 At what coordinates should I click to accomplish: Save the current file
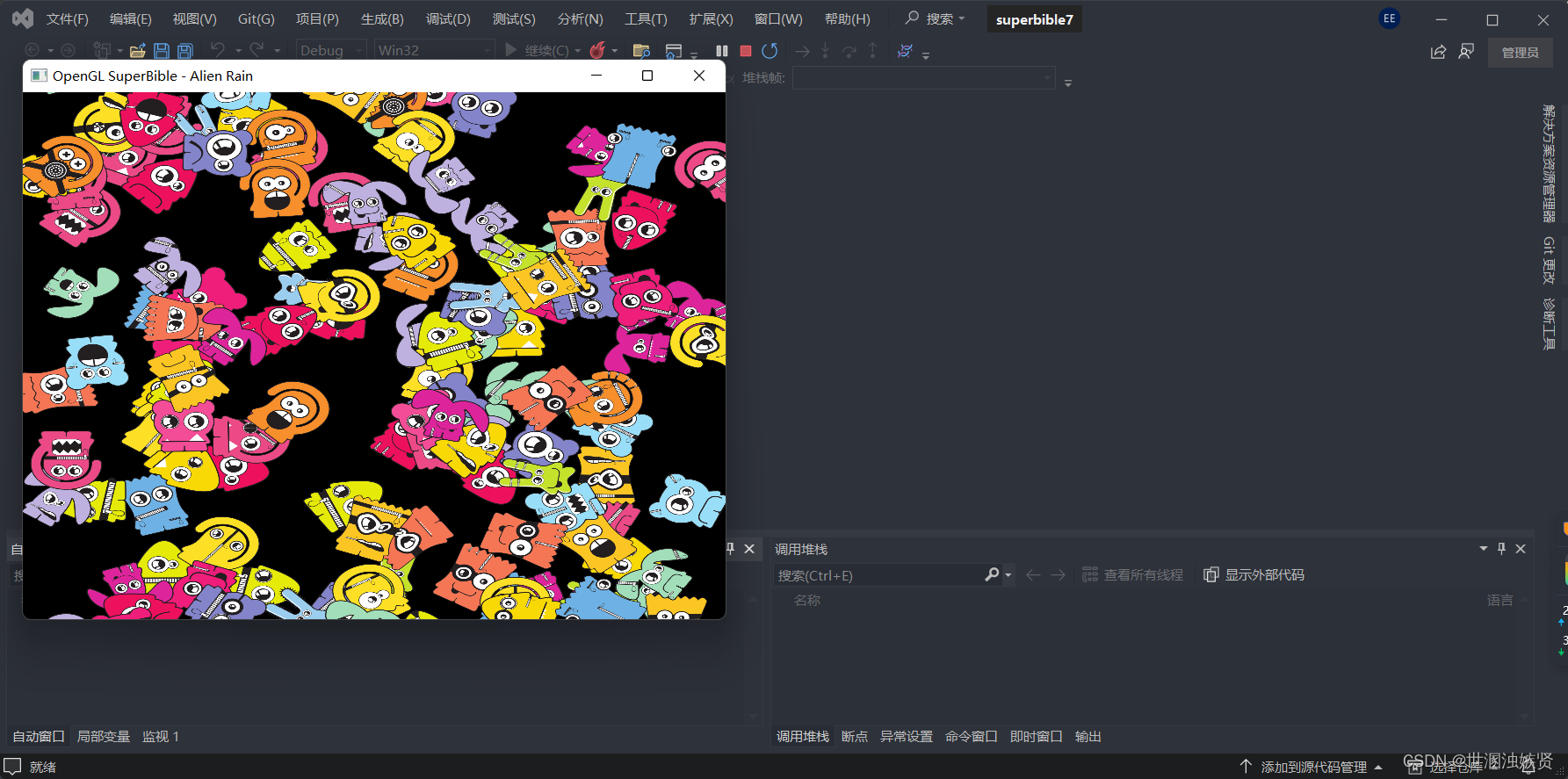click(x=162, y=51)
